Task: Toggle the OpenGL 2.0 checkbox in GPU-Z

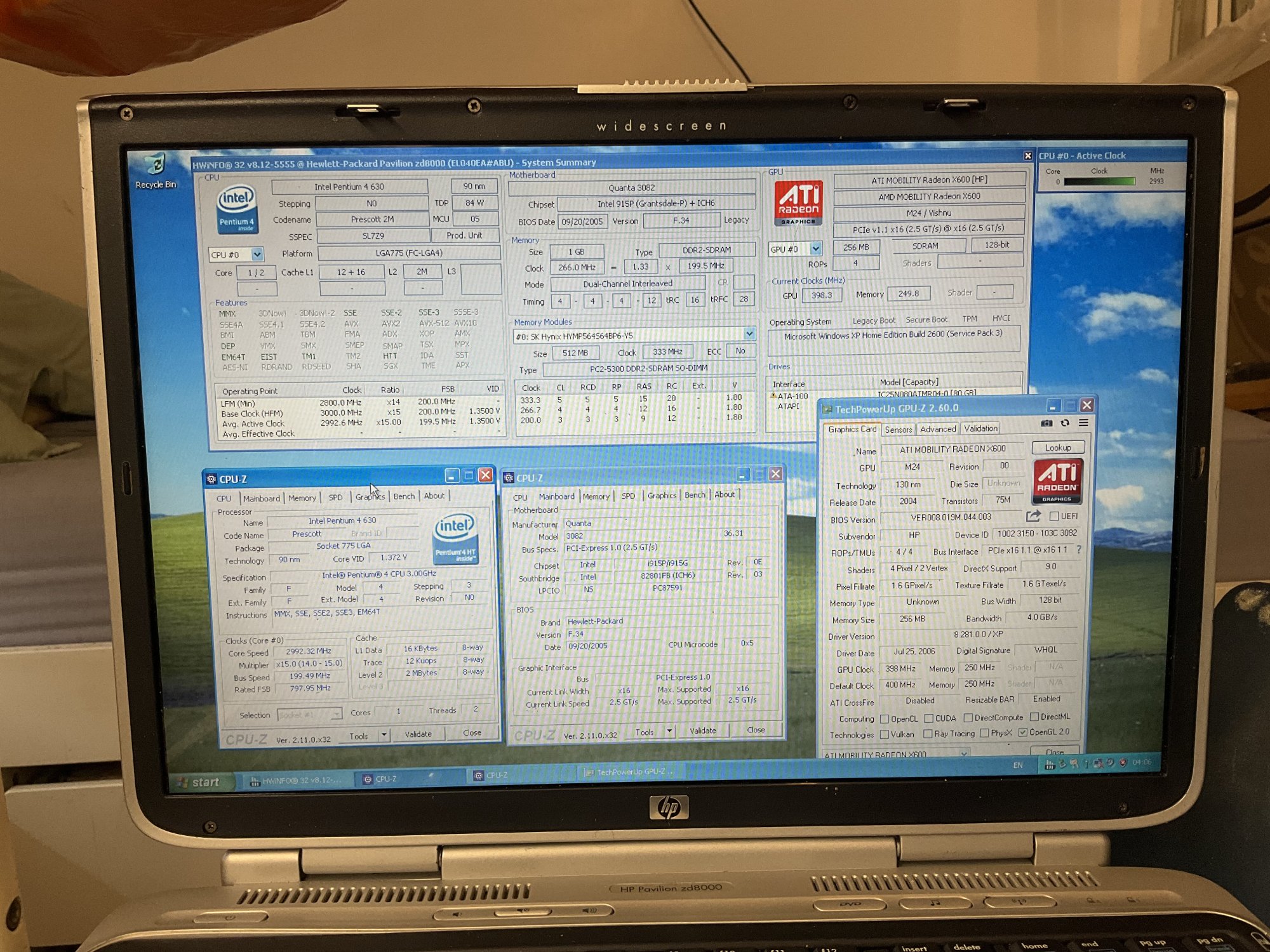Action: coord(1023,732)
